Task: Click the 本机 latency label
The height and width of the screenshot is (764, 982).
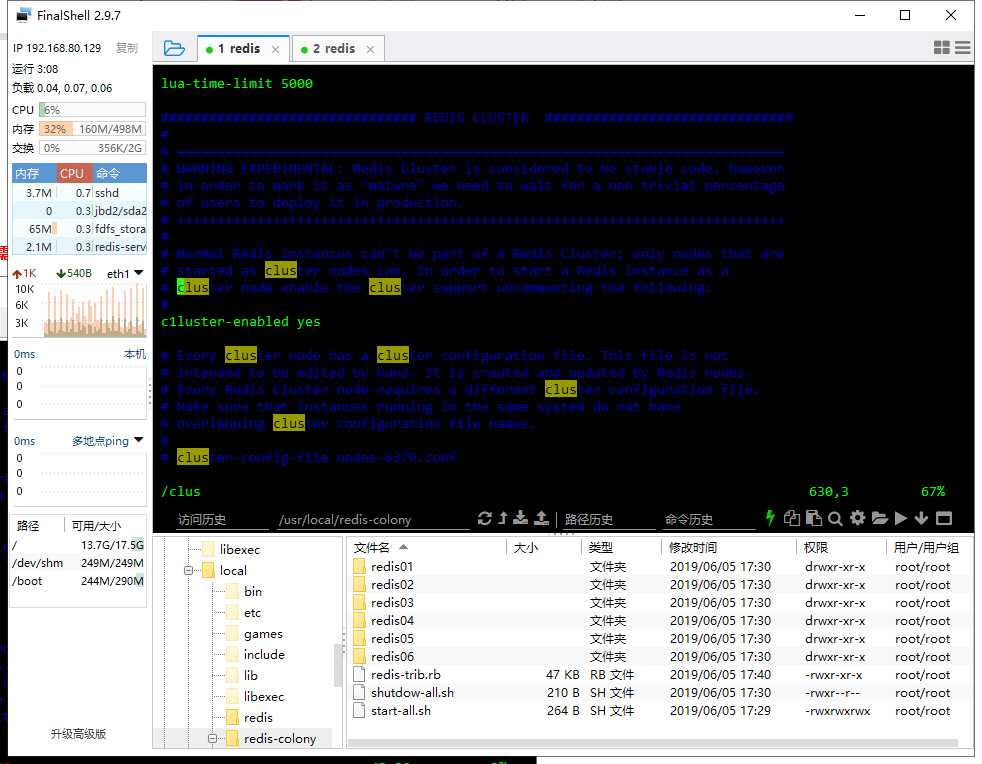Action: click(135, 354)
